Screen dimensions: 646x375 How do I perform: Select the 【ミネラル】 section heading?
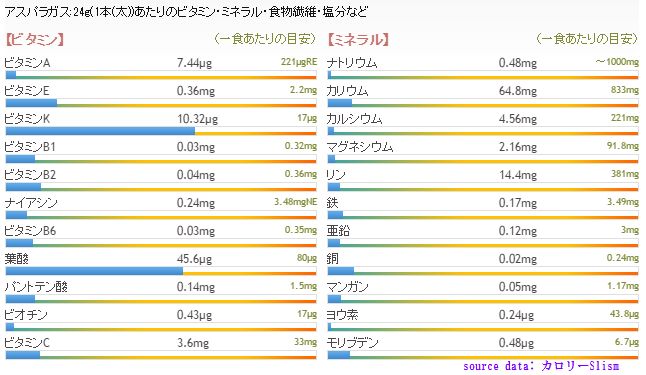(358, 40)
